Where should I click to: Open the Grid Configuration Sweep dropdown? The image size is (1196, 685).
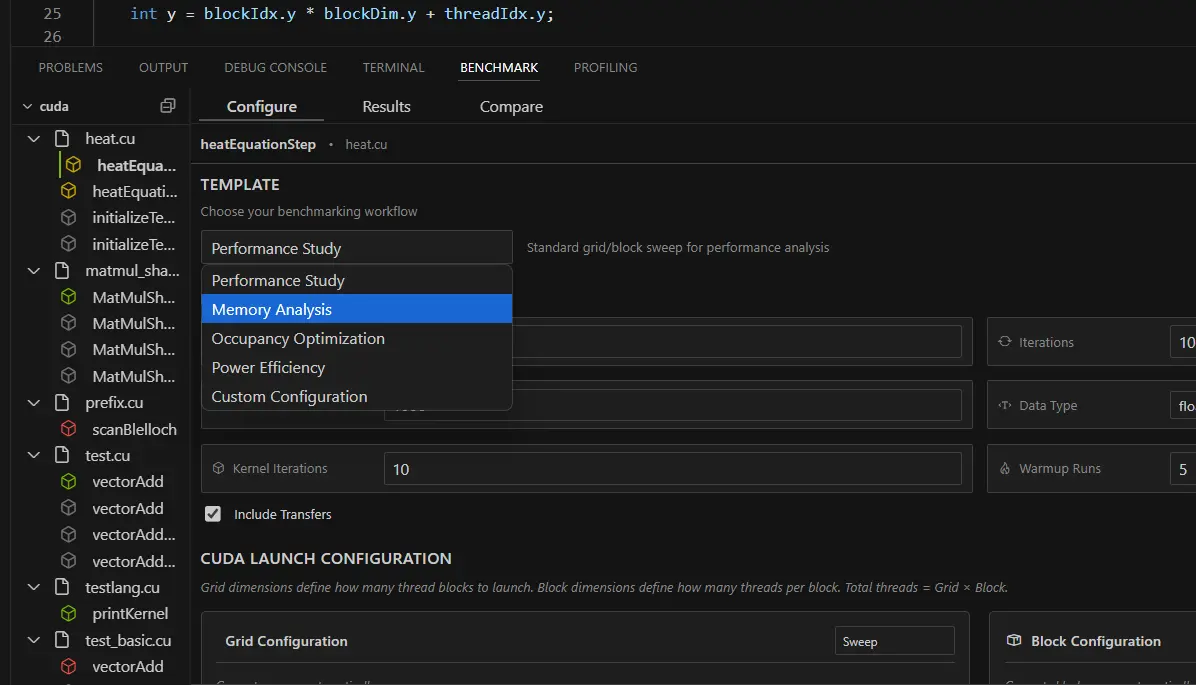pyautogui.click(x=894, y=641)
